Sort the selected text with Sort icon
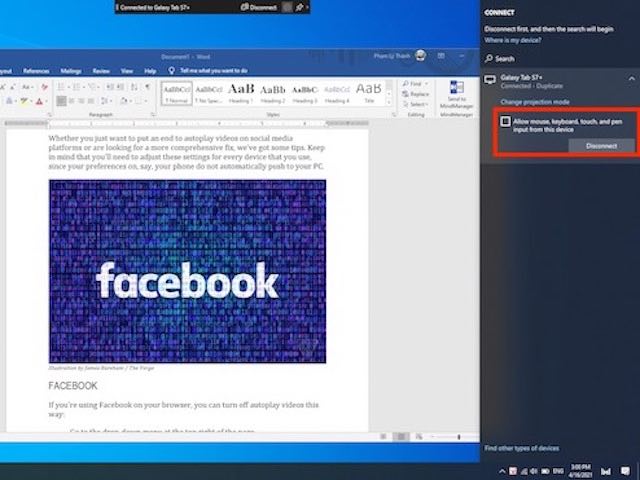 click(134, 87)
